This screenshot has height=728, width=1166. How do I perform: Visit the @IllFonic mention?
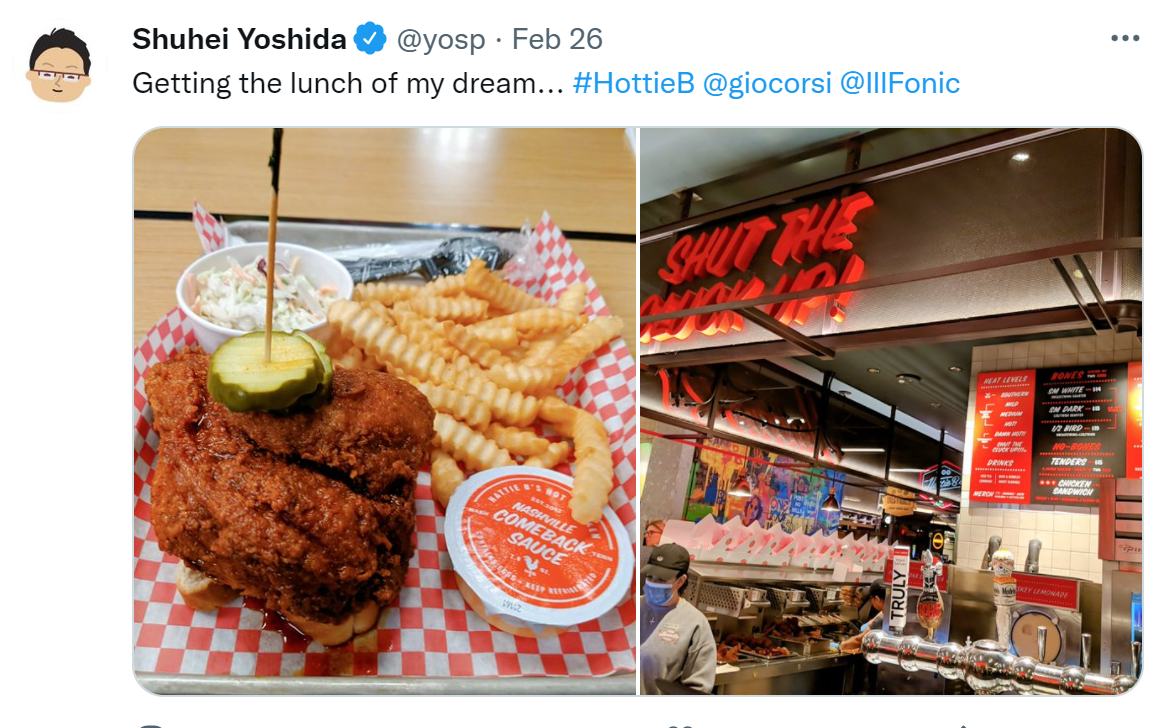(x=900, y=83)
